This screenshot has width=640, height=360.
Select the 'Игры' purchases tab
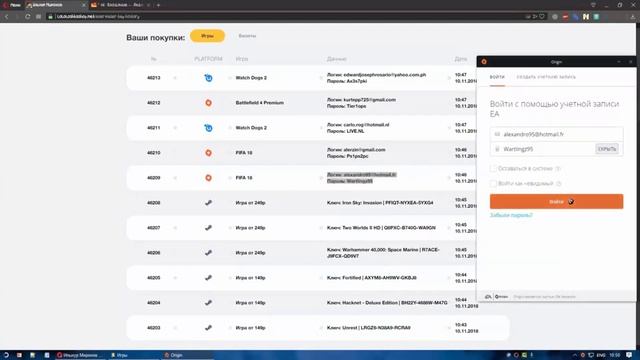coord(207,36)
